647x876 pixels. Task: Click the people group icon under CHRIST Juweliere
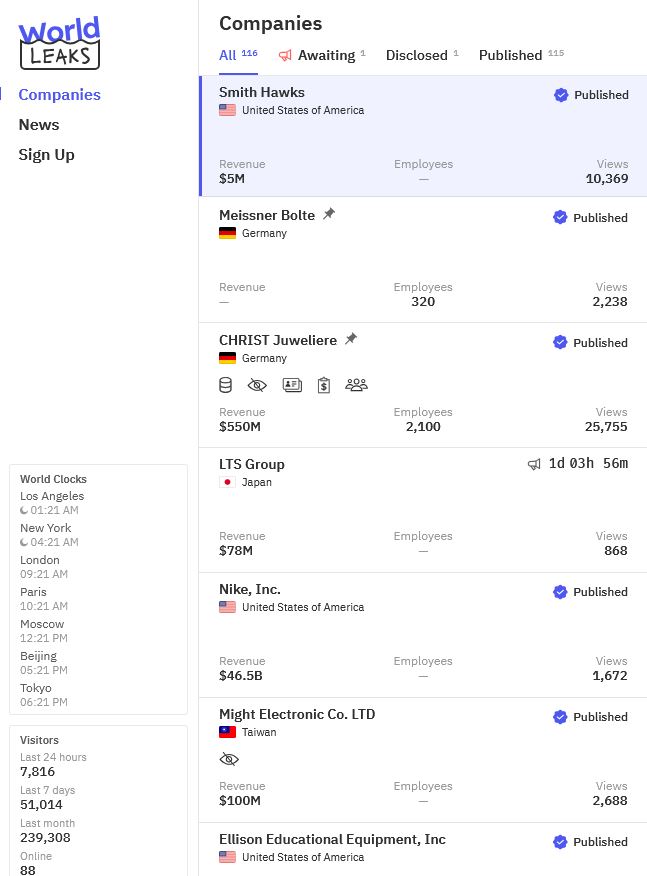(x=356, y=385)
